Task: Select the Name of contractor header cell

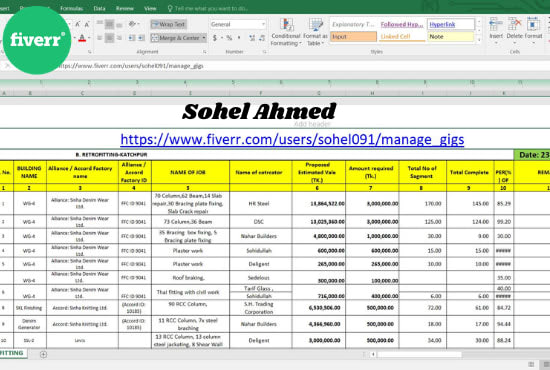Action: tap(261, 172)
